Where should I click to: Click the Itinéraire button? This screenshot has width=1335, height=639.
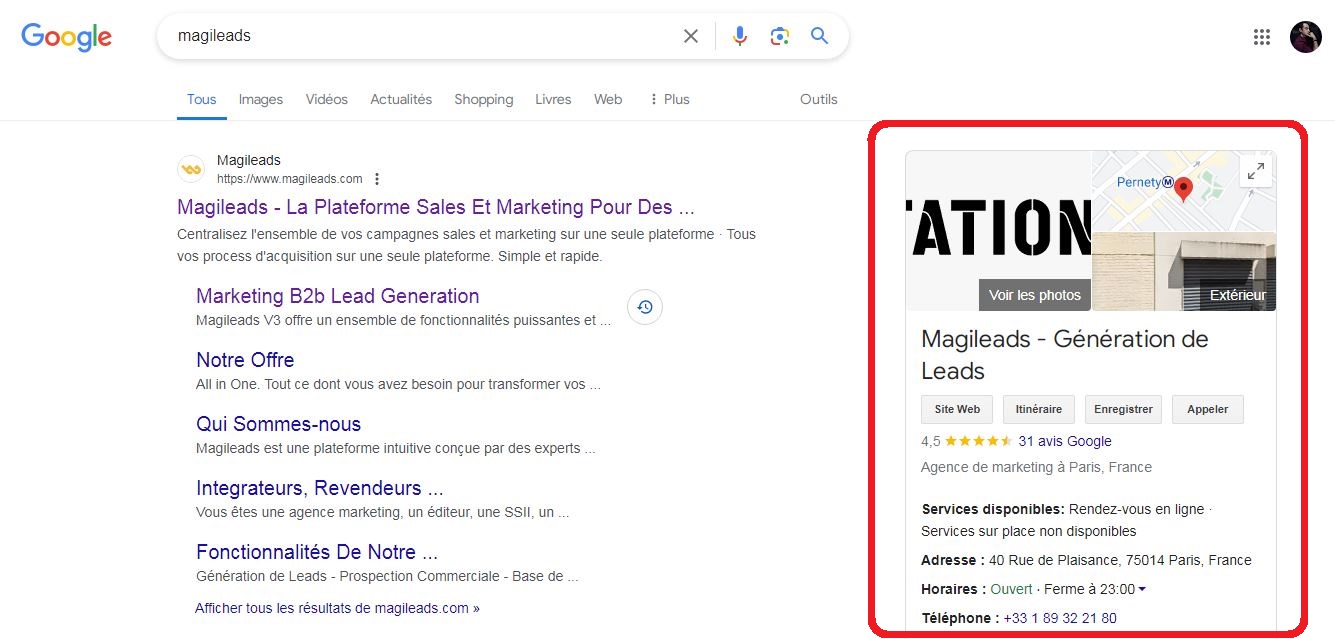pyautogui.click(x=1039, y=409)
